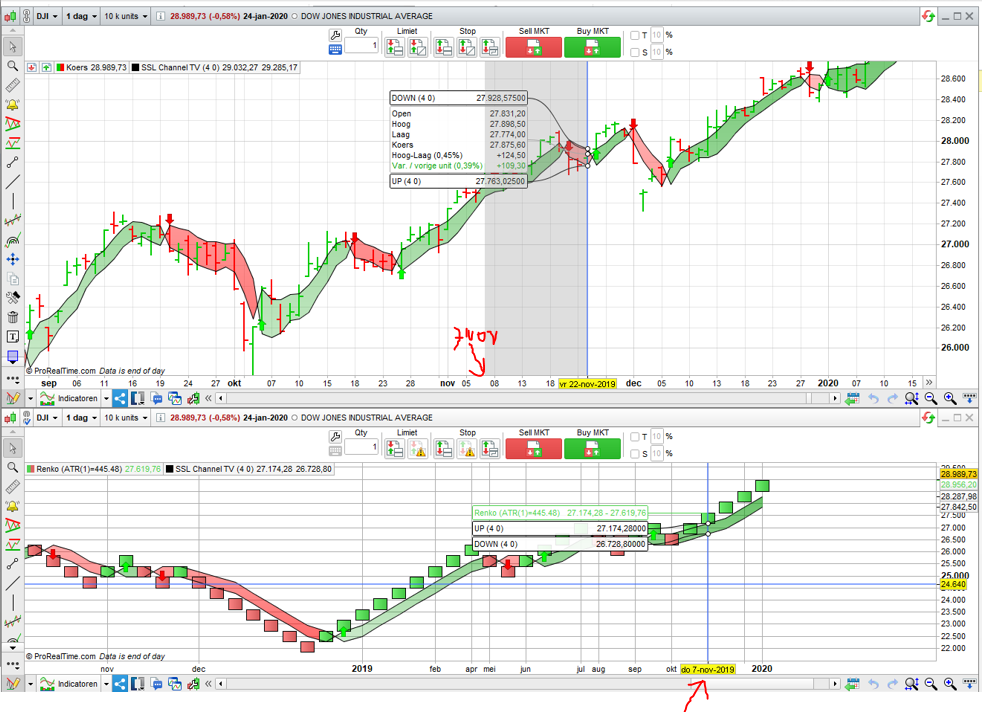Click Buy MKT button in bottom chart
The width and height of the screenshot is (982, 712).
[592, 448]
